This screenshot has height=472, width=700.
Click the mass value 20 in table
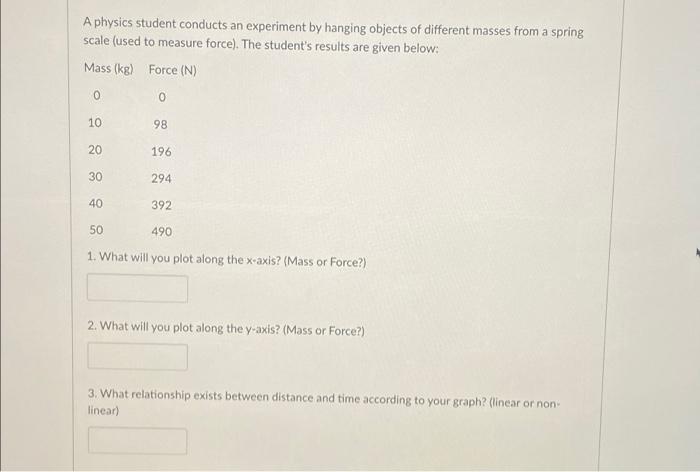coord(95,150)
